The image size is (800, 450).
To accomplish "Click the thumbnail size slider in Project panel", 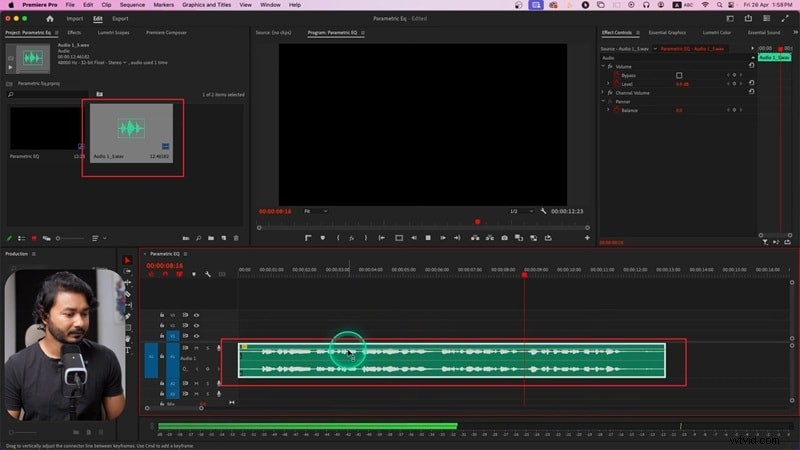I will (70, 238).
